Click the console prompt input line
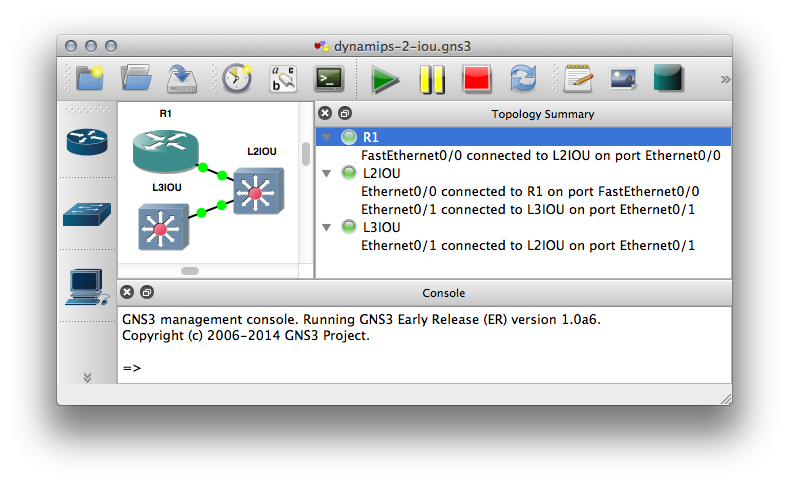The image size is (789, 484). point(424,368)
